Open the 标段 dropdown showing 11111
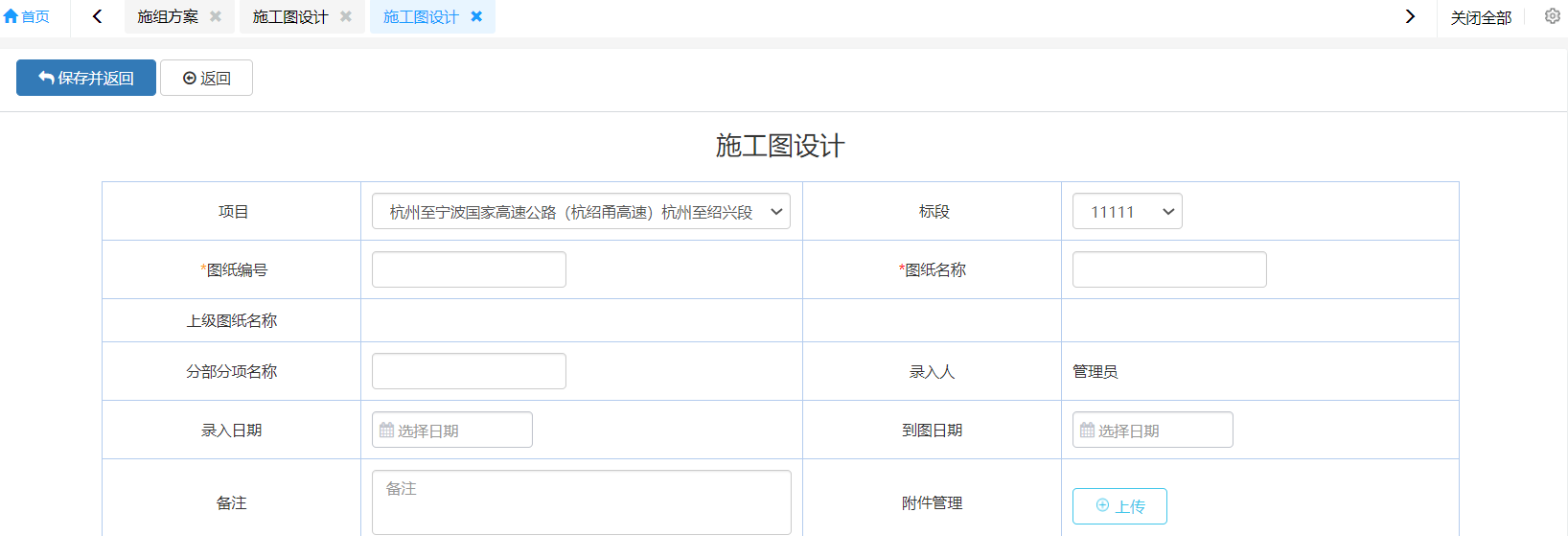Viewport: 1568px width, 536px height. pos(1127,212)
